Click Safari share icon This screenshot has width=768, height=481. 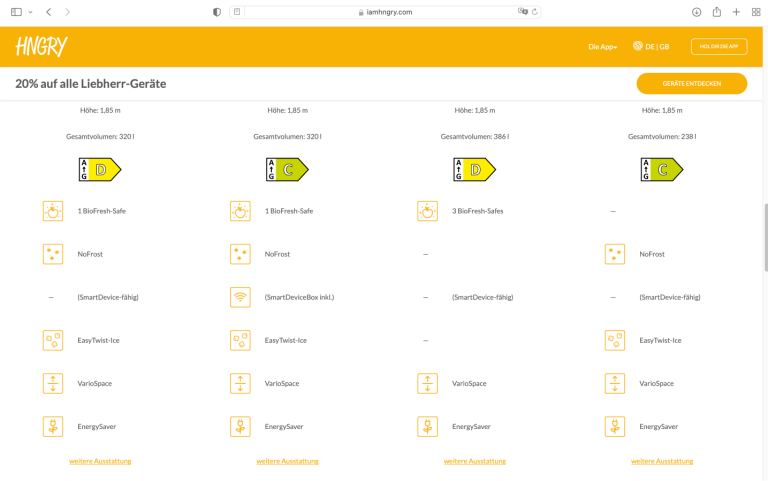717,12
